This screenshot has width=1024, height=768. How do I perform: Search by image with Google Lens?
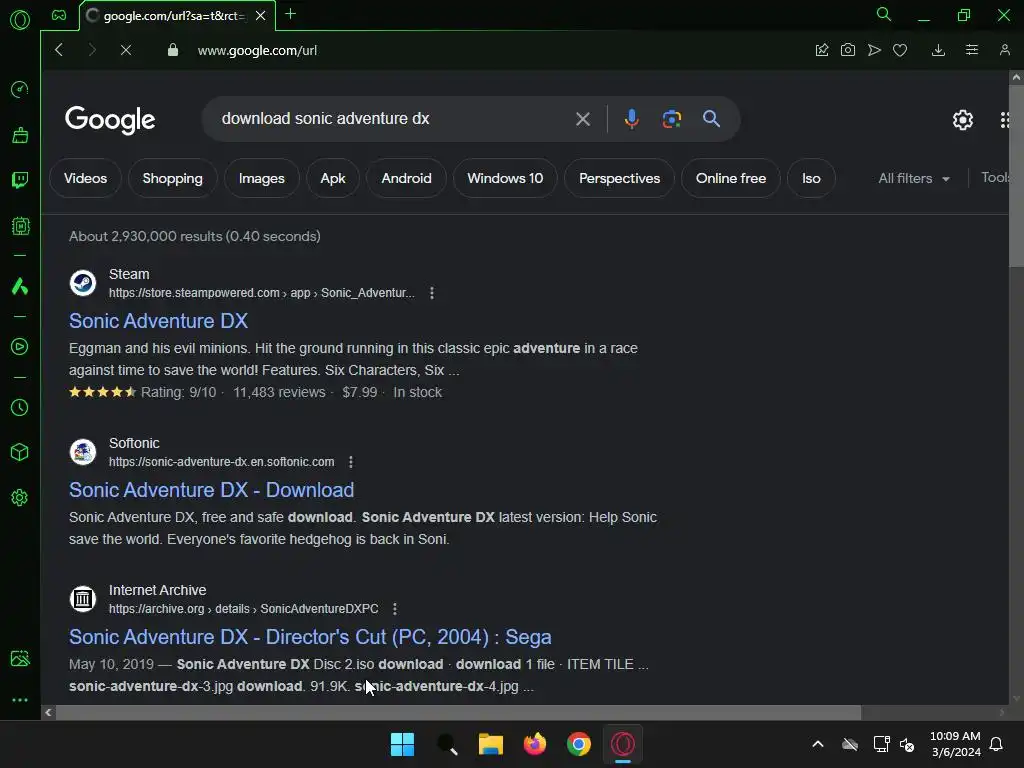pyautogui.click(x=671, y=119)
